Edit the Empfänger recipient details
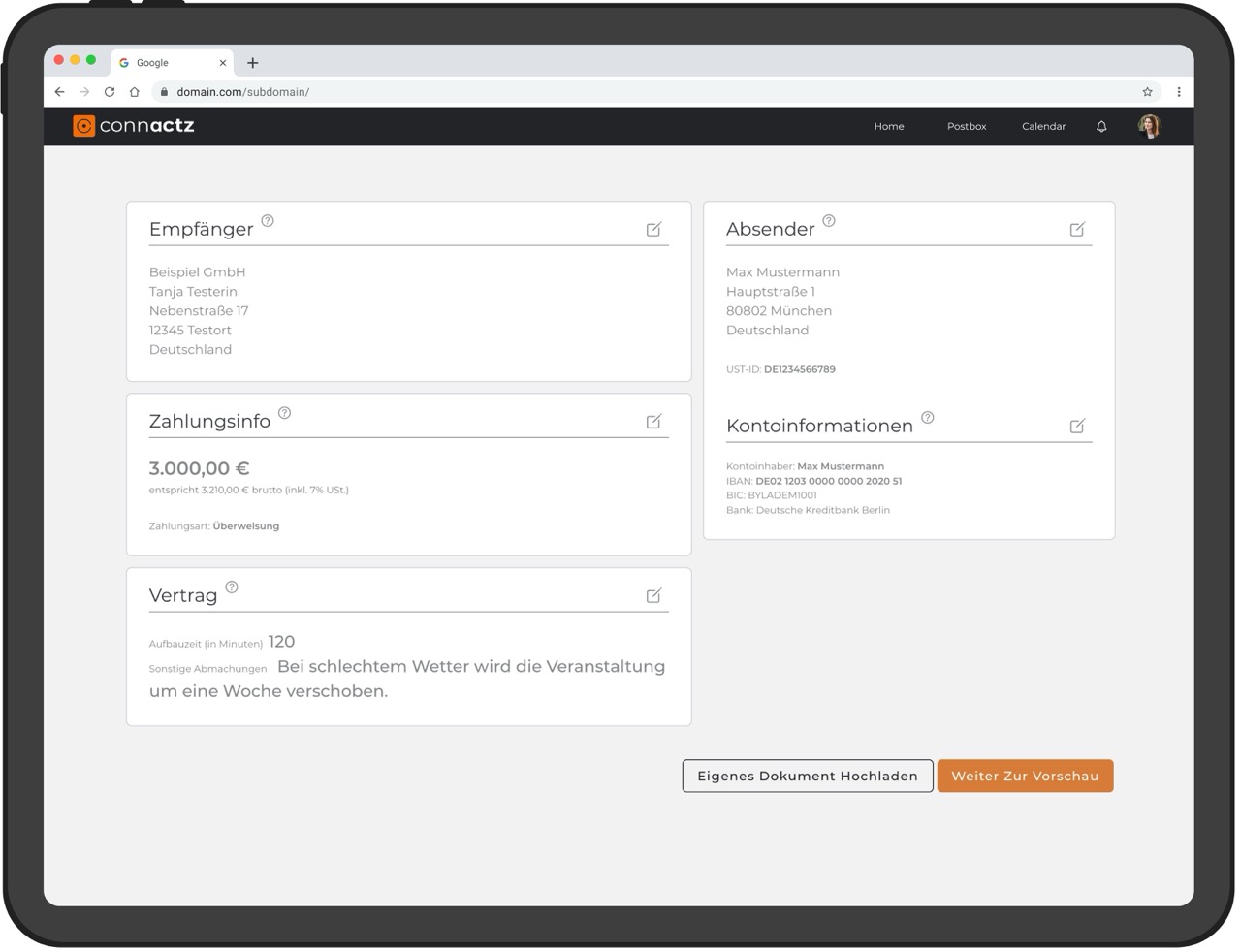 coord(653,229)
